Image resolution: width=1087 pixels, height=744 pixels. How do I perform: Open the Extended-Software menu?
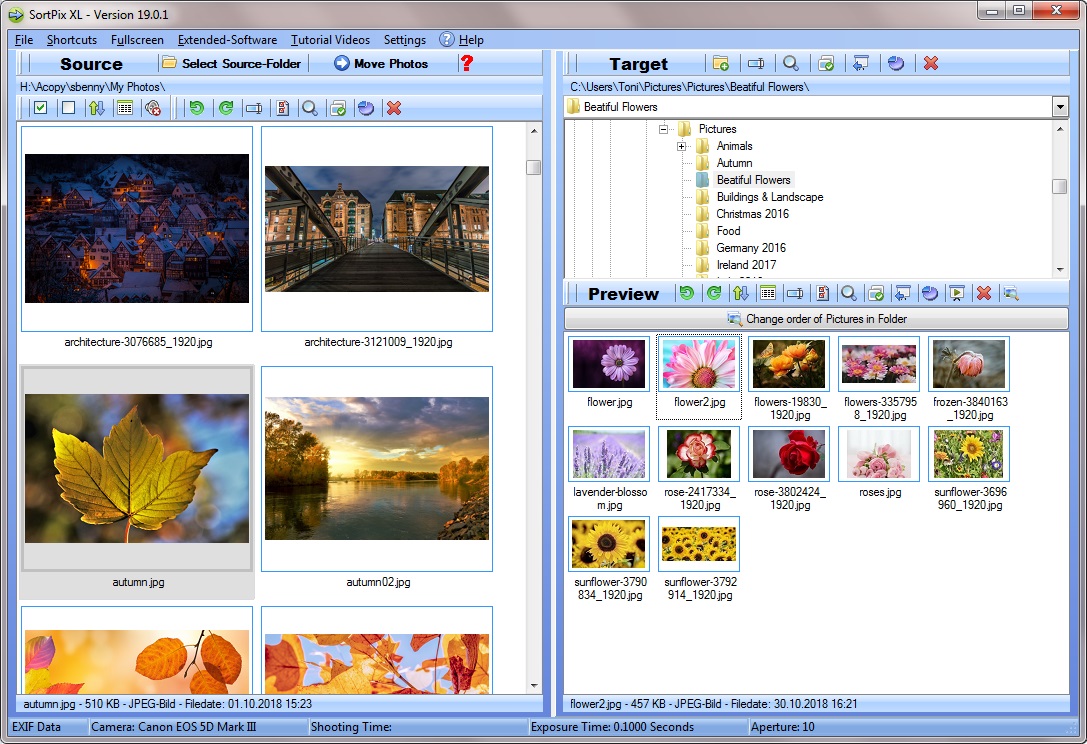pyautogui.click(x=227, y=40)
